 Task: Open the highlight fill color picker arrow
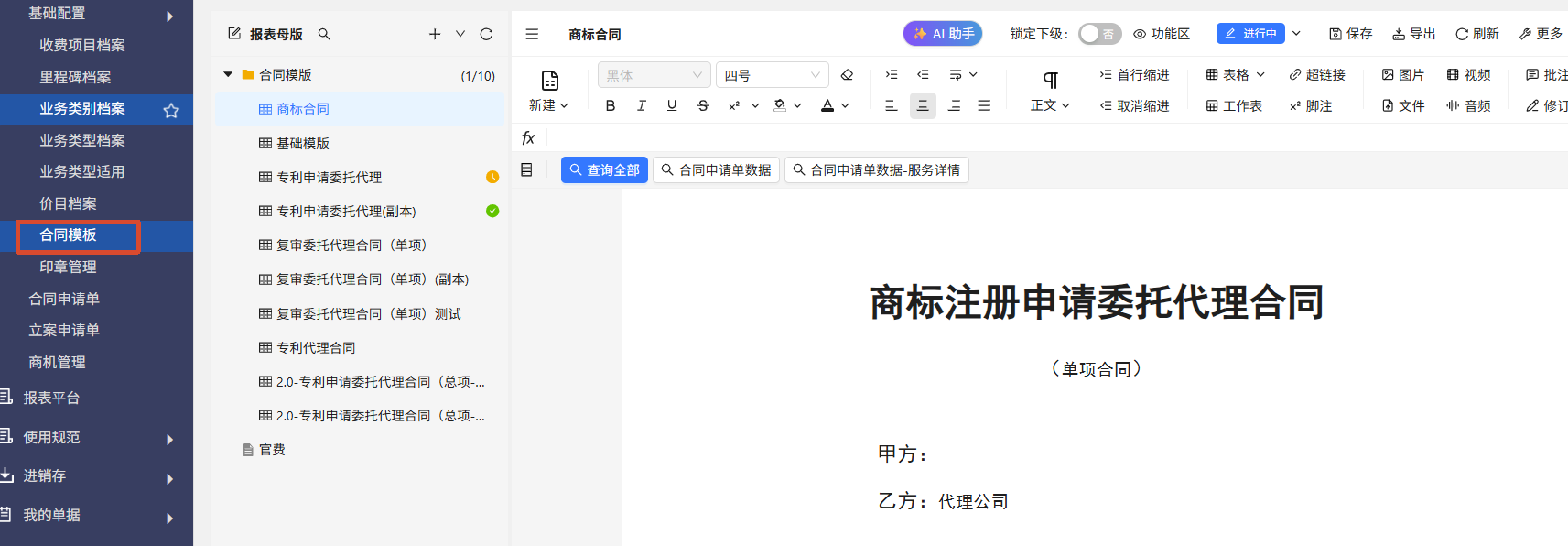pos(797,106)
